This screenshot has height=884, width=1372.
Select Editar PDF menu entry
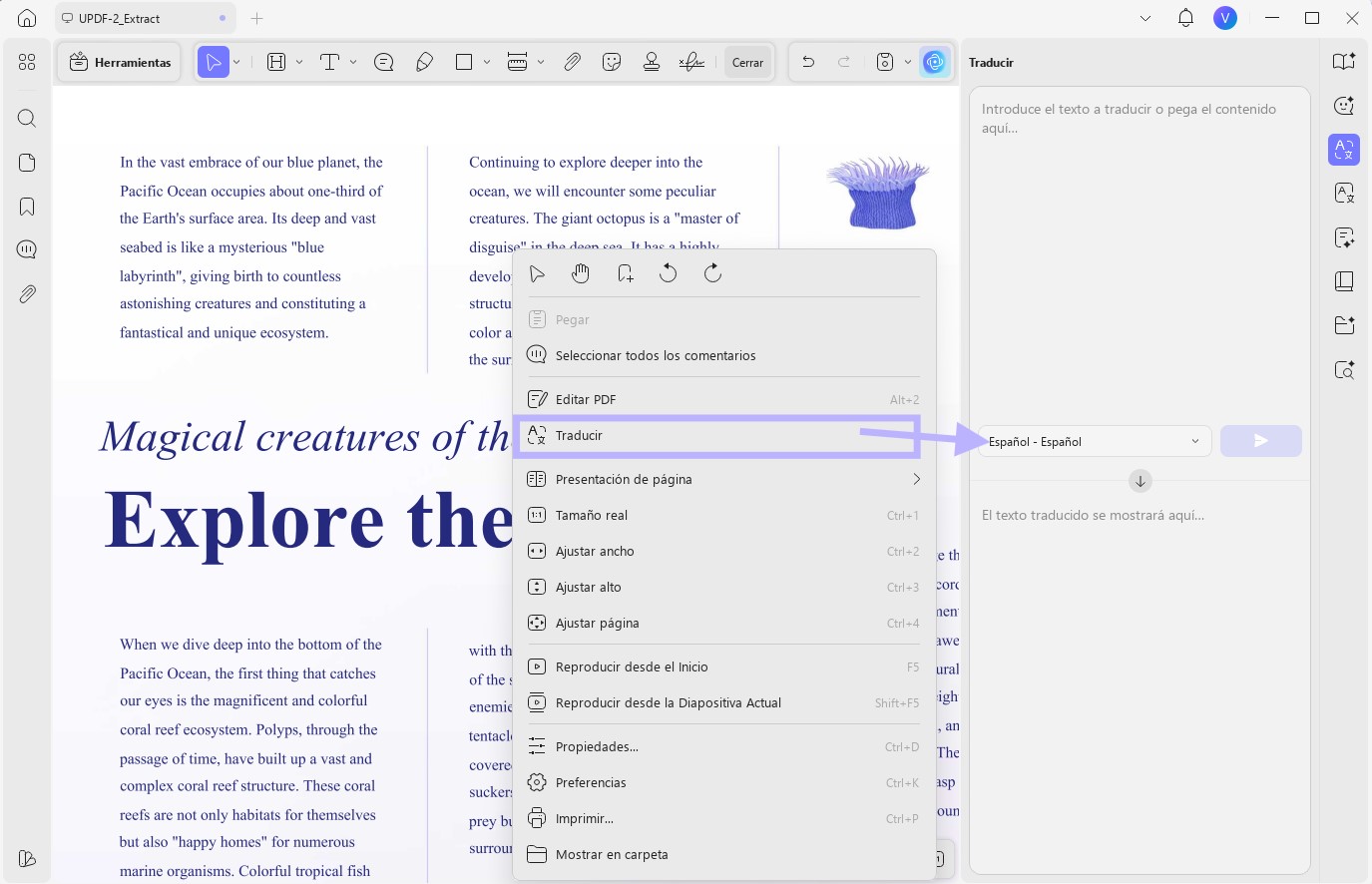click(724, 399)
